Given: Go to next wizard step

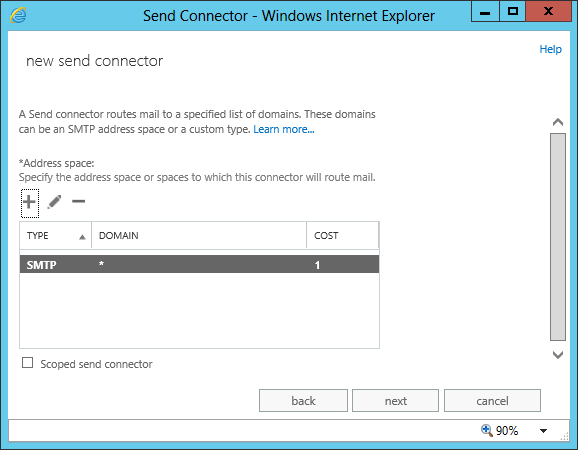Looking at the screenshot, I should 396,401.
